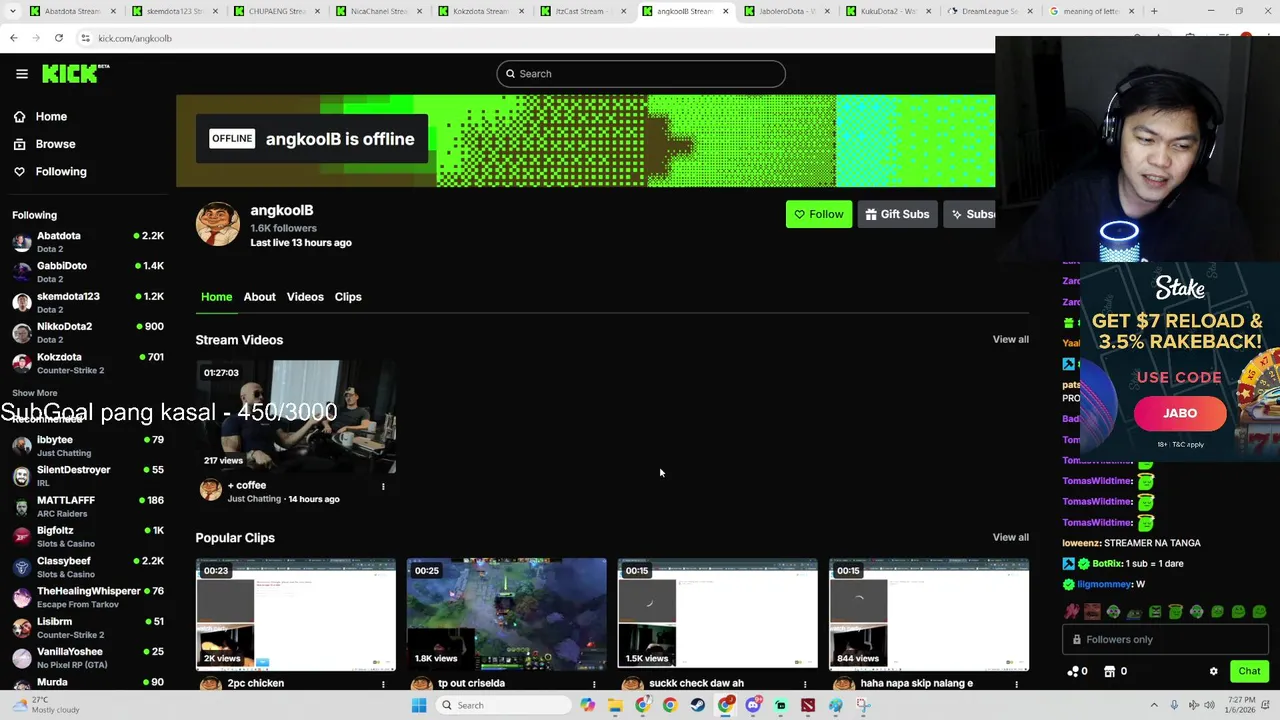Open Dota 2 from taskbar
The image size is (1280, 720).
[808, 705]
